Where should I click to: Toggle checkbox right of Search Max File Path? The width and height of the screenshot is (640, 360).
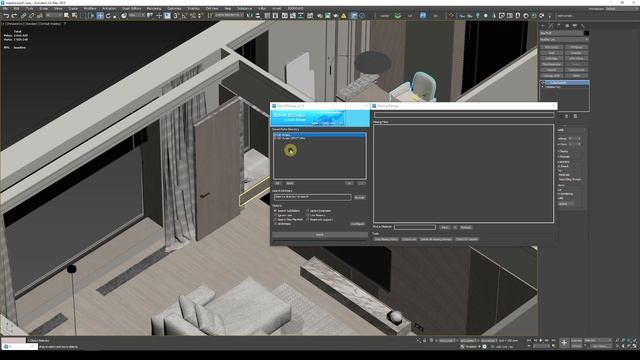point(308,220)
